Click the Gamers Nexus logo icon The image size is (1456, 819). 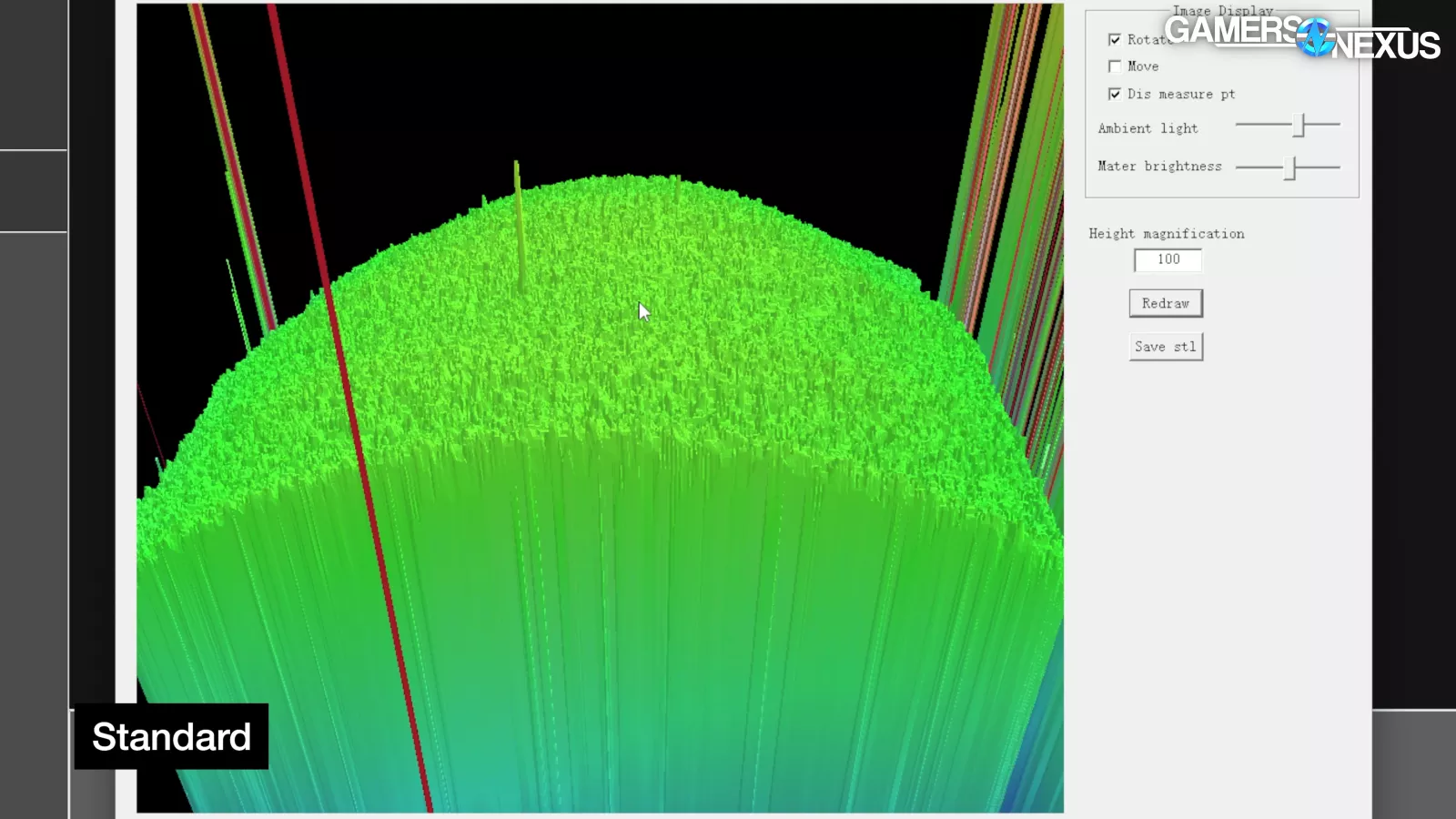click(1315, 37)
